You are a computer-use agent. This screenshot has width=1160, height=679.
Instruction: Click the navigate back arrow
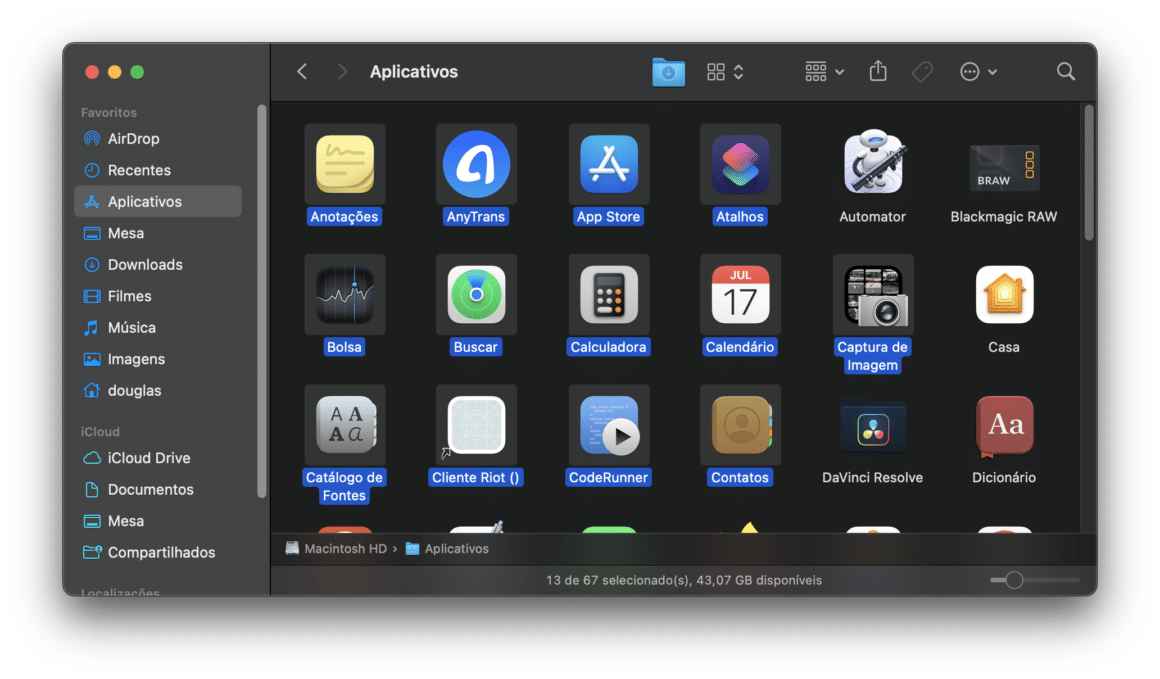click(x=302, y=71)
